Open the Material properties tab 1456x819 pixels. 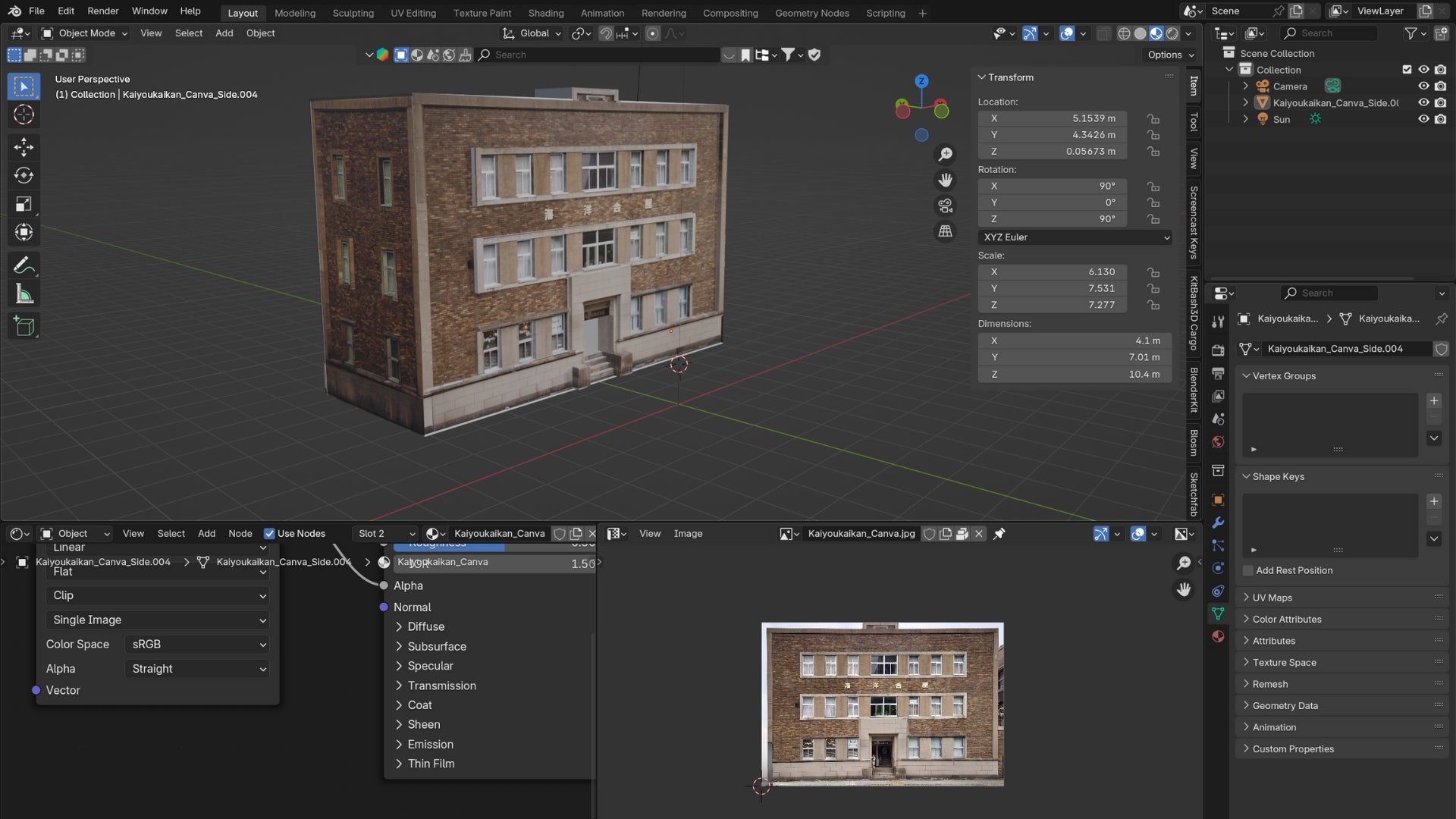coord(1218,636)
